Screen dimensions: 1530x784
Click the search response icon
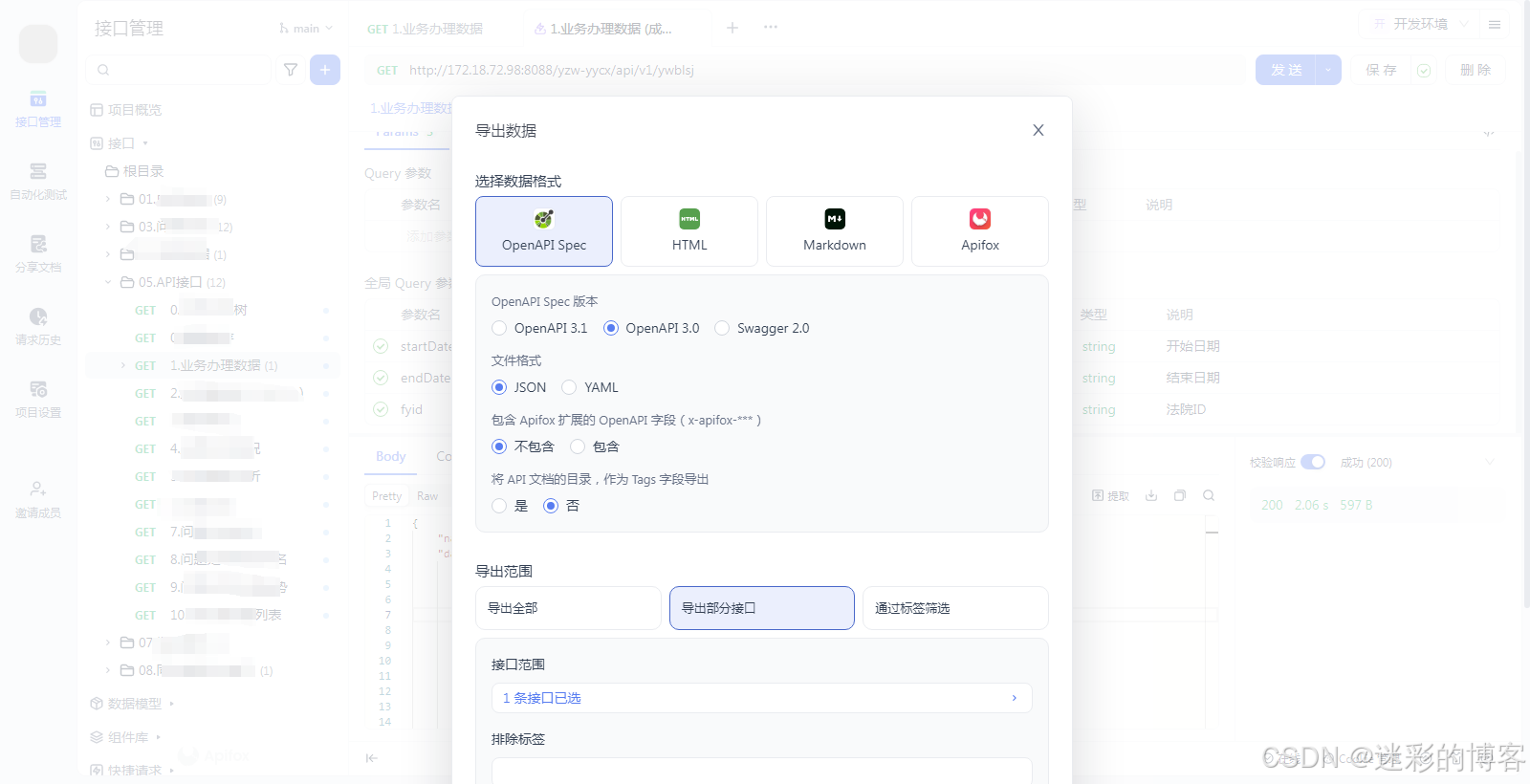point(1209,495)
